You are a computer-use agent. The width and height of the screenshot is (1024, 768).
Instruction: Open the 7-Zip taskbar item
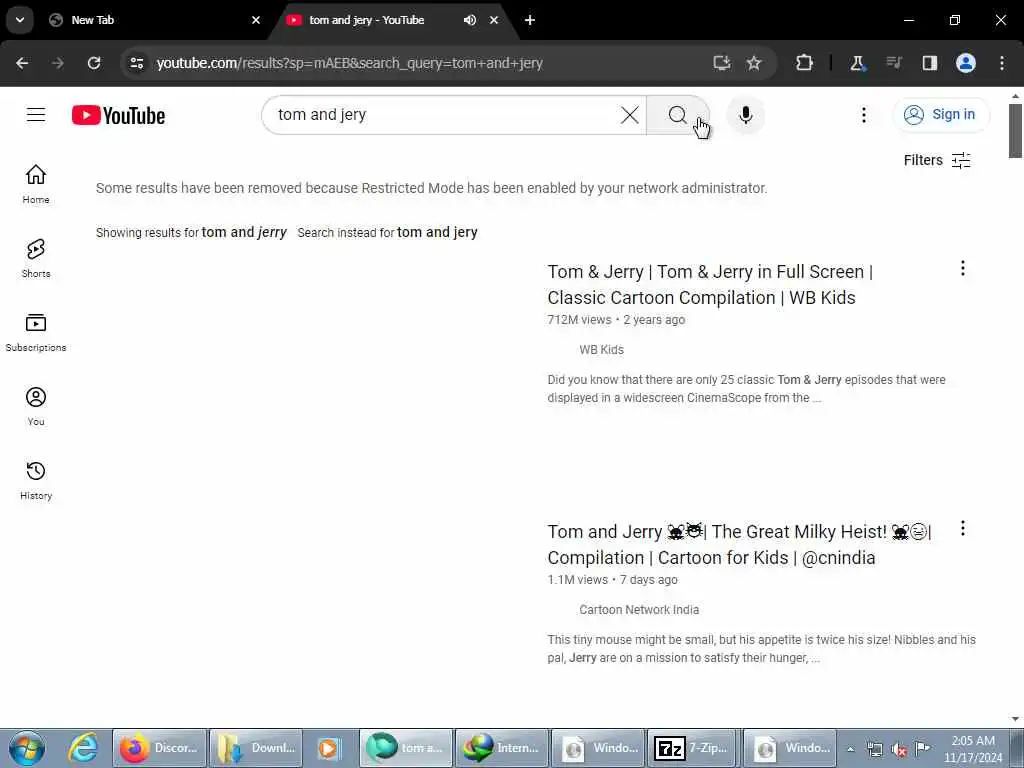[692, 748]
